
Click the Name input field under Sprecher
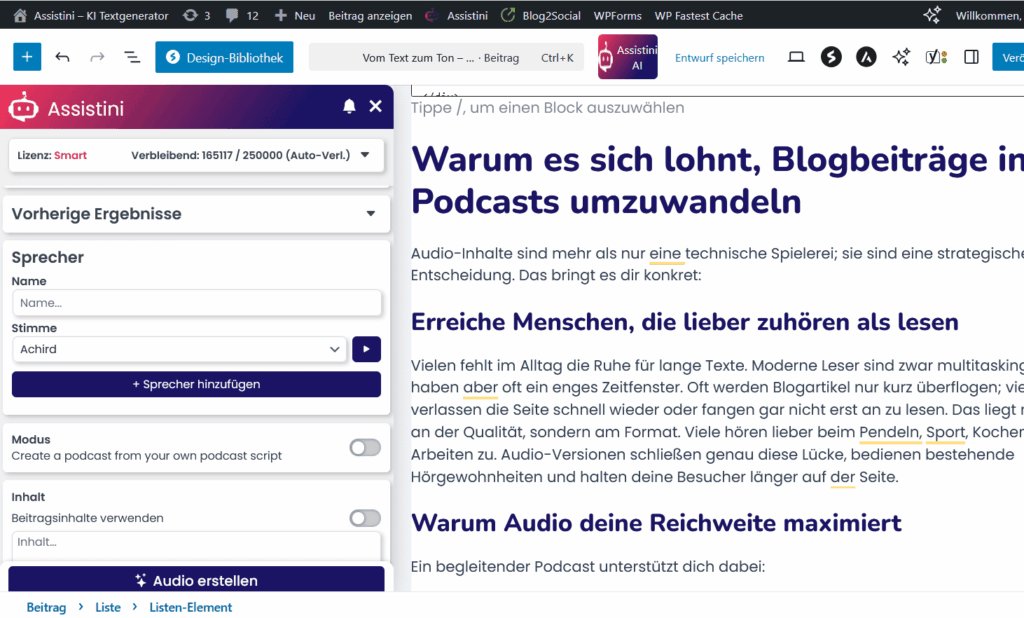(196, 302)
